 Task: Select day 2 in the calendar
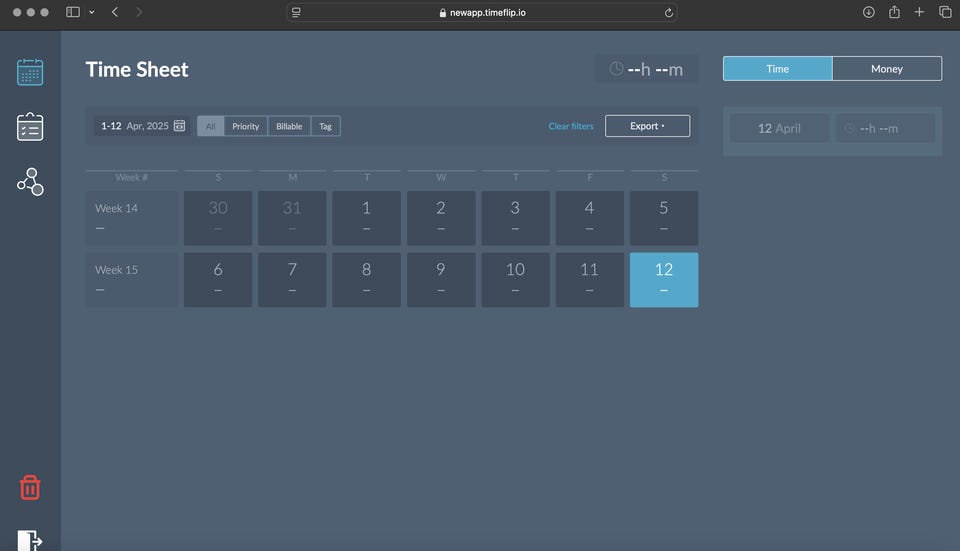click(x=441, y=218)
